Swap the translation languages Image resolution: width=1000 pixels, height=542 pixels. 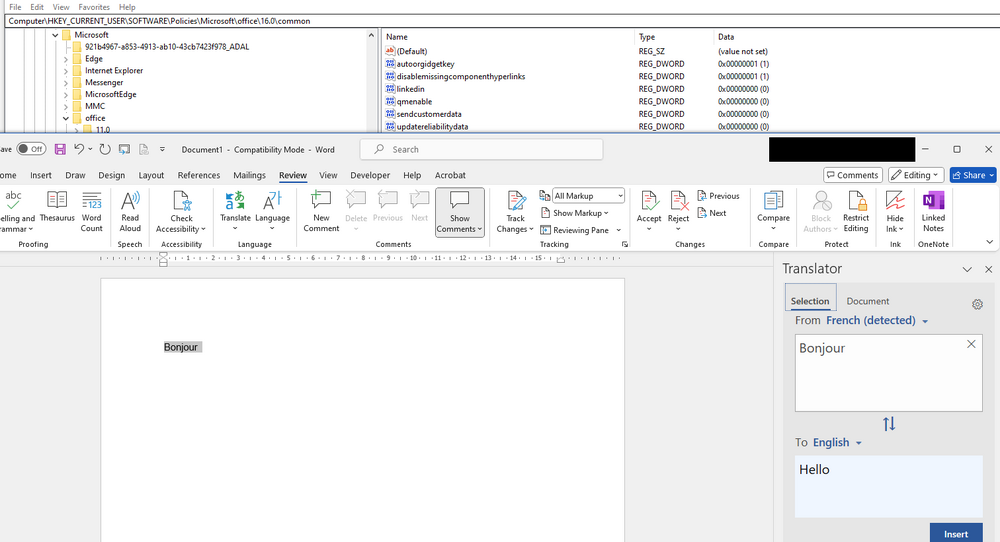pyautogui.click(x=889, y=424)
